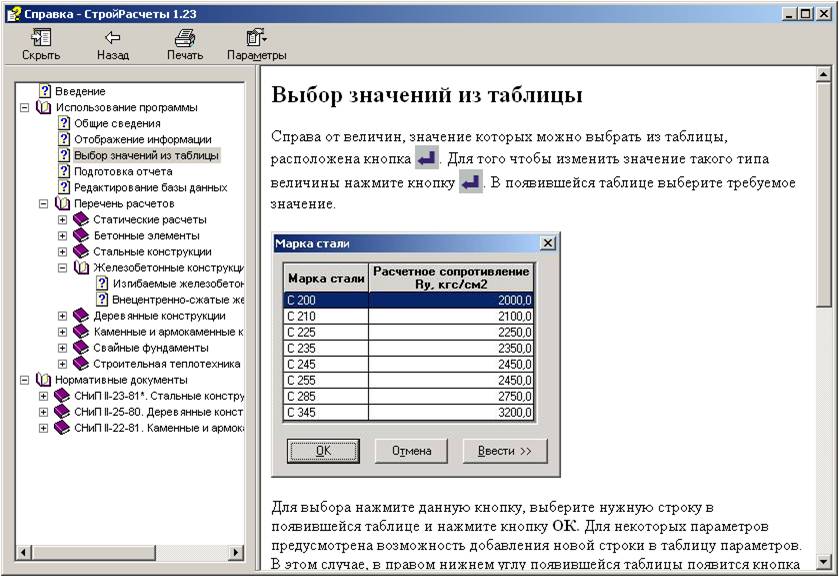Open the Внецентренно-сжатые topic
Image resolution: width=839 pixels, height=577 pixels.
[x=178, y=300]
